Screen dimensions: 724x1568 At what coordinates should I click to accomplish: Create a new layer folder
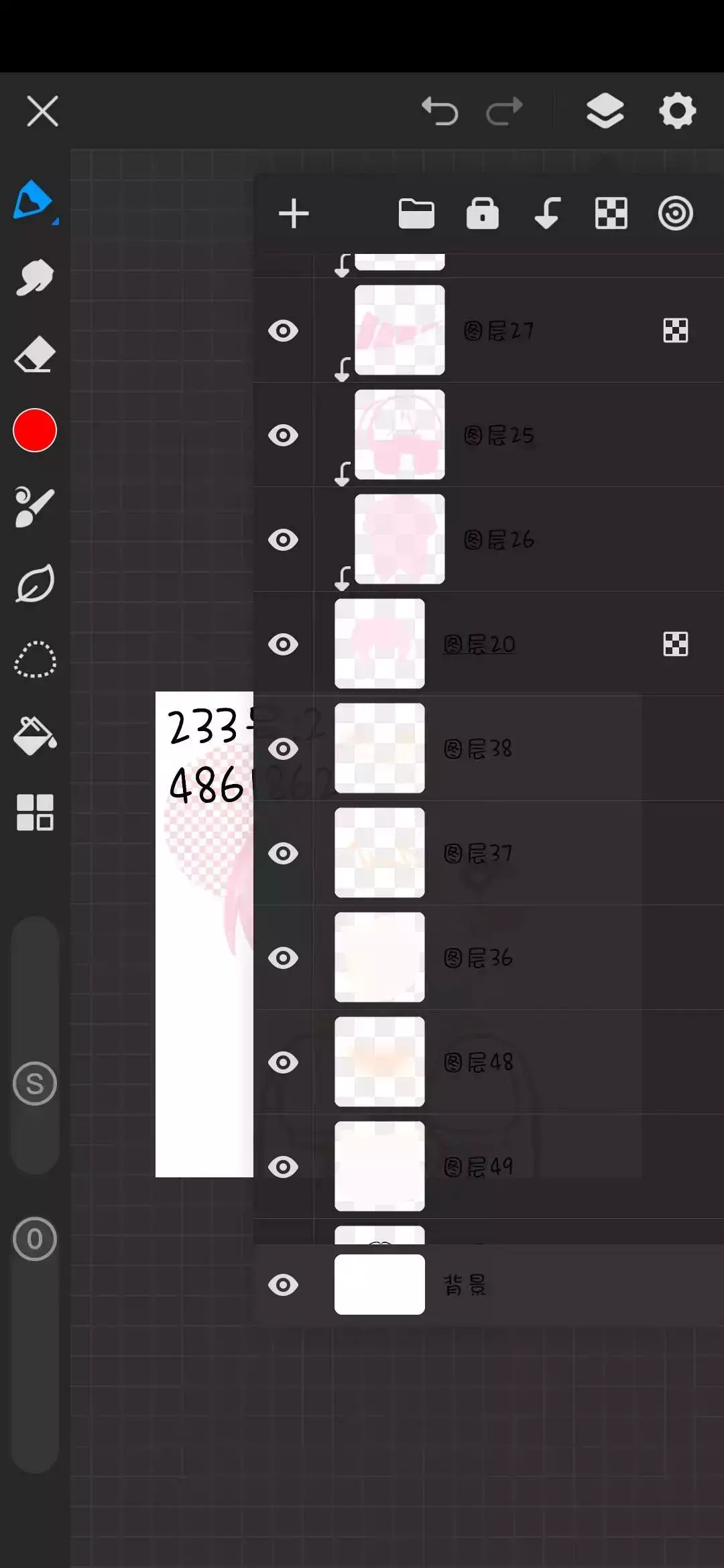coord(416,214)
